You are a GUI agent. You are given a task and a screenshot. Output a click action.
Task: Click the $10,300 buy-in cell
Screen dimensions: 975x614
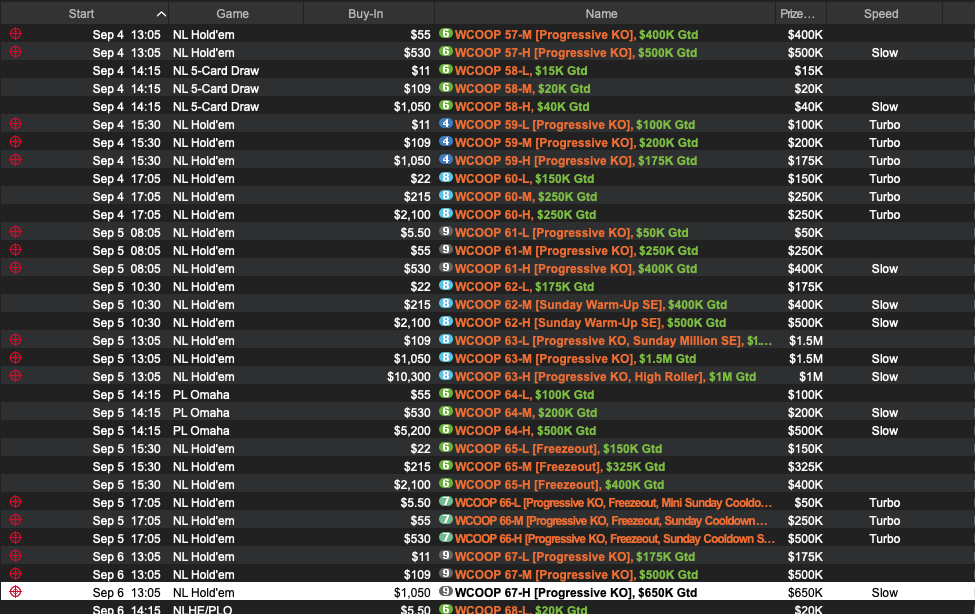(x=409, y=378)
